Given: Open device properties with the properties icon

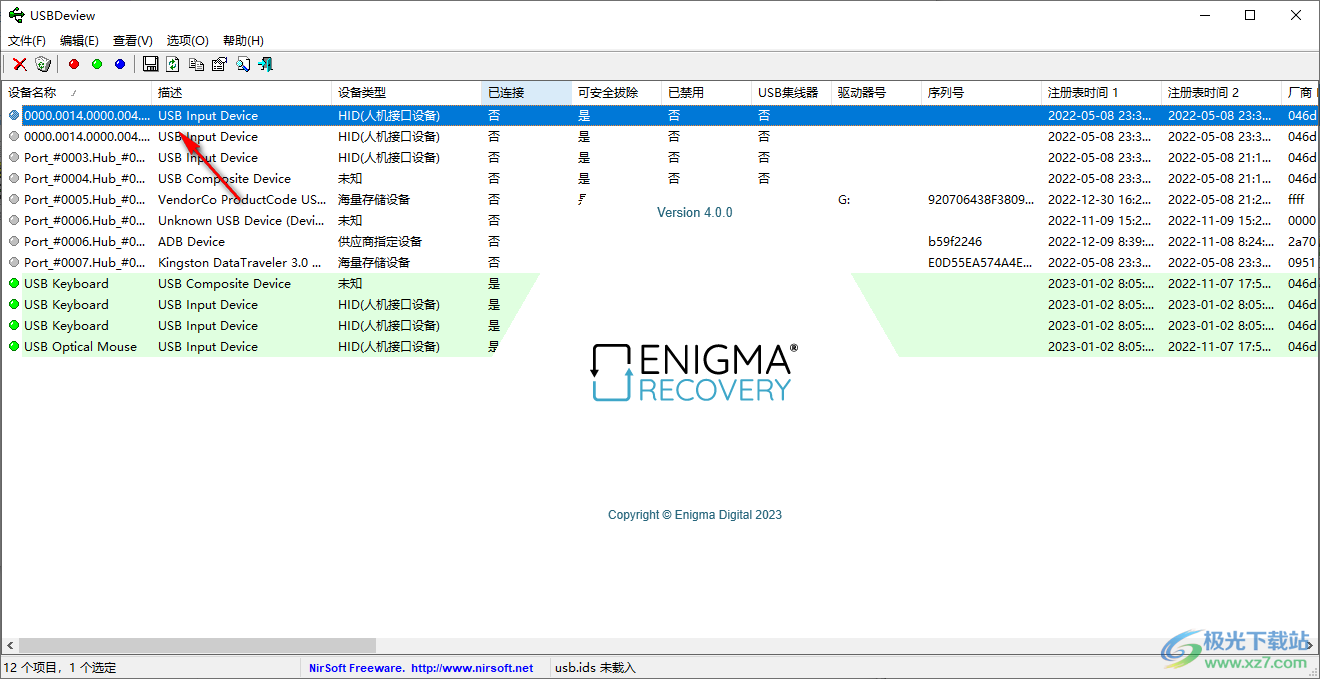Looking at the screenshot, I should click(219, 64).
